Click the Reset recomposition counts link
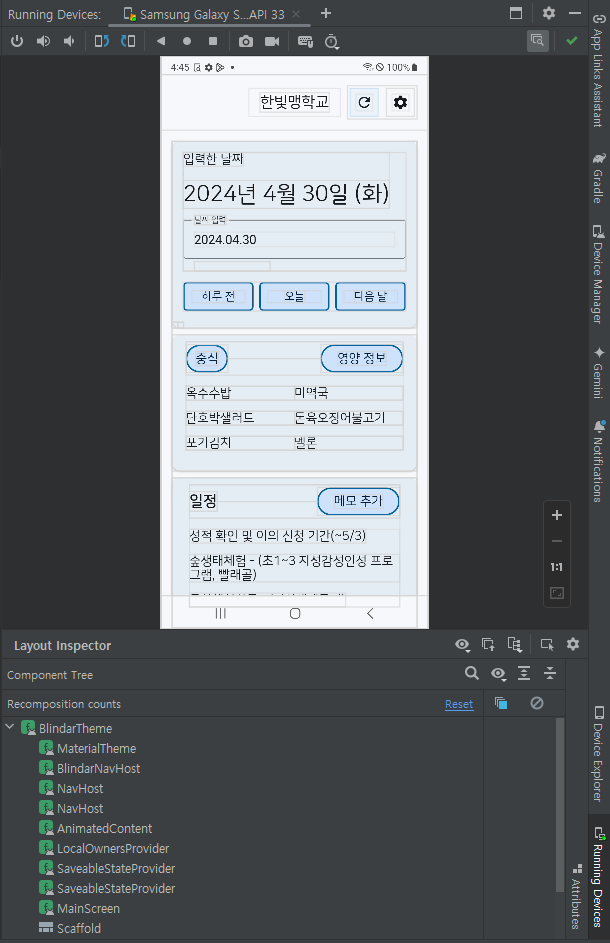 pyautogui.click(x=459, y=704)
